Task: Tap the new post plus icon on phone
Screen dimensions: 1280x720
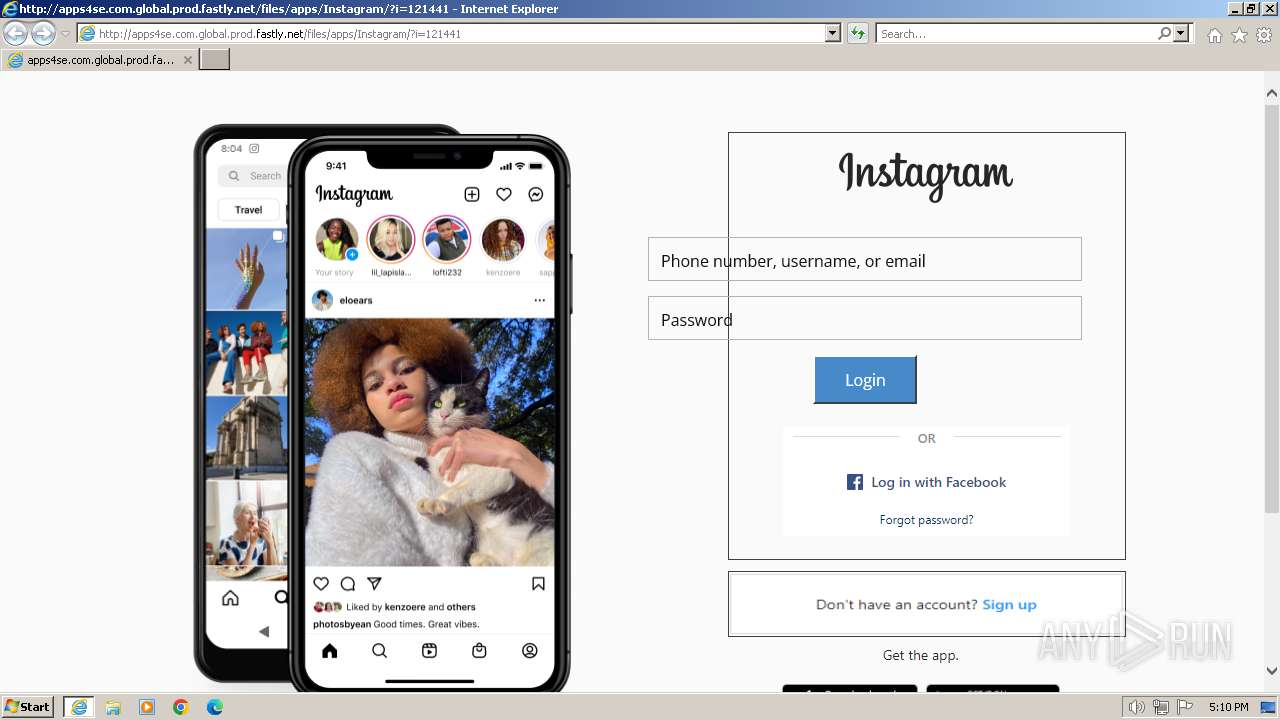Action: [472, 194]
